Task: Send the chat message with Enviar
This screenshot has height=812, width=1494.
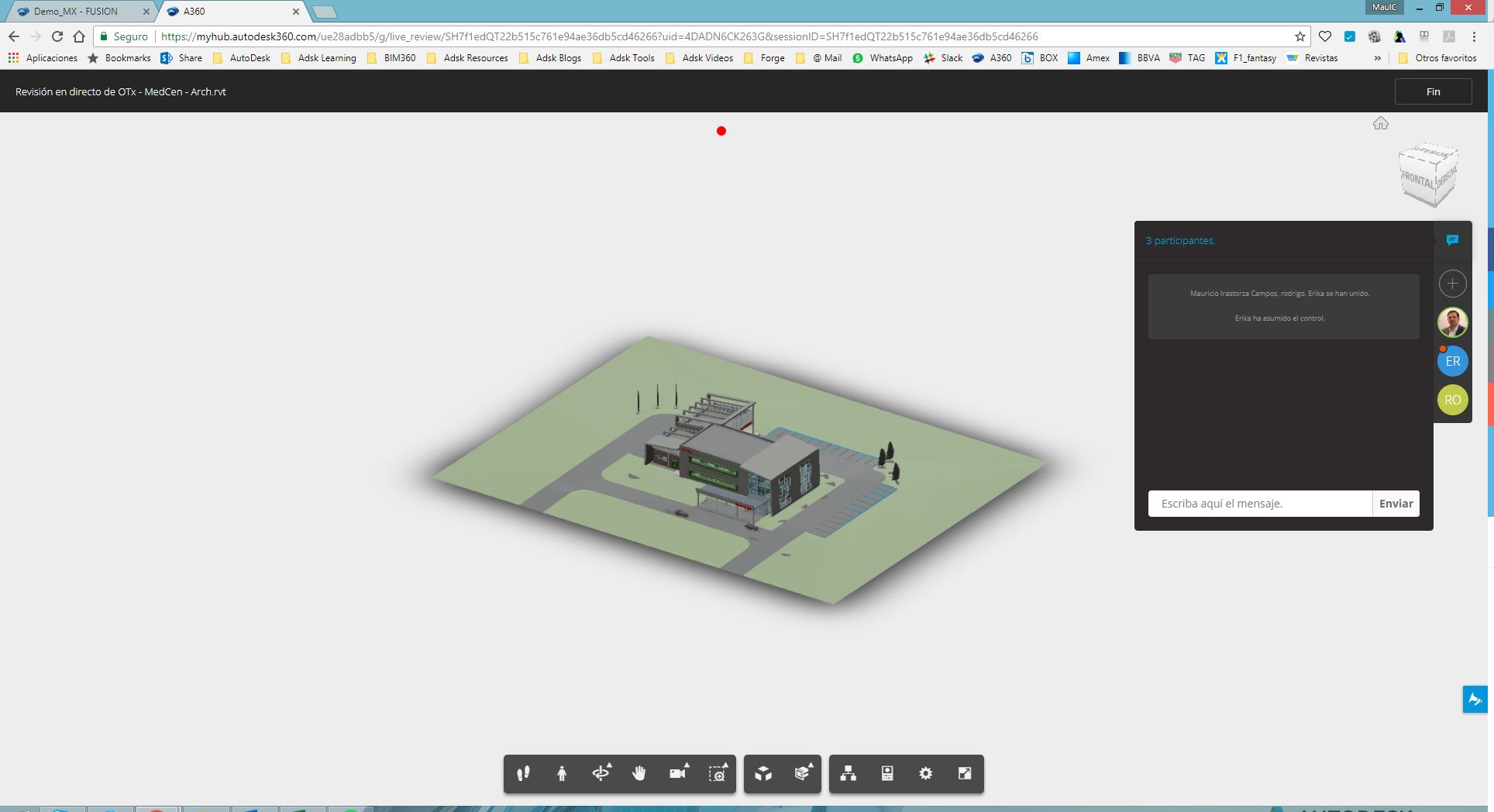Action: pos(1396,504)
